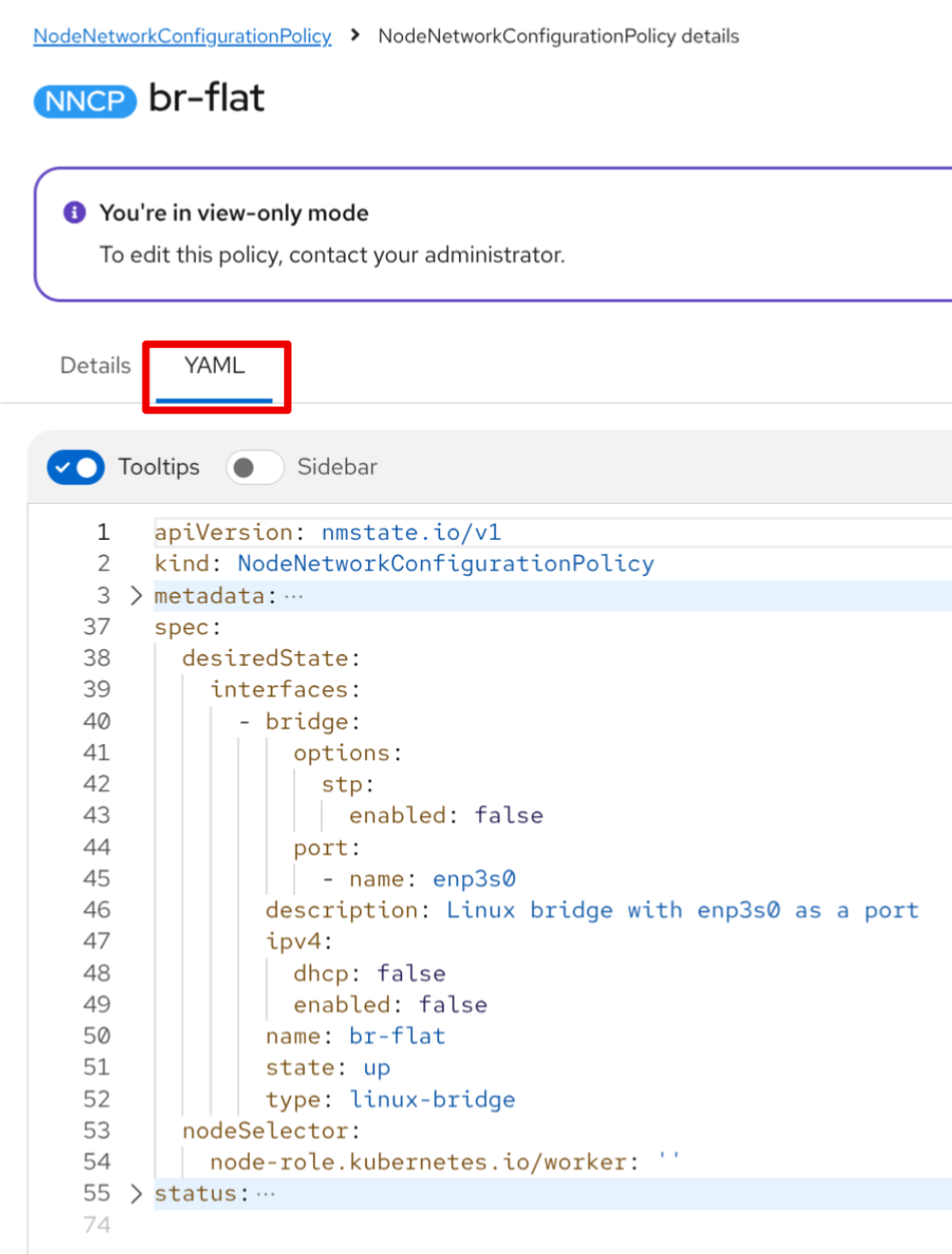Select the YAML tab

[214, 365]
